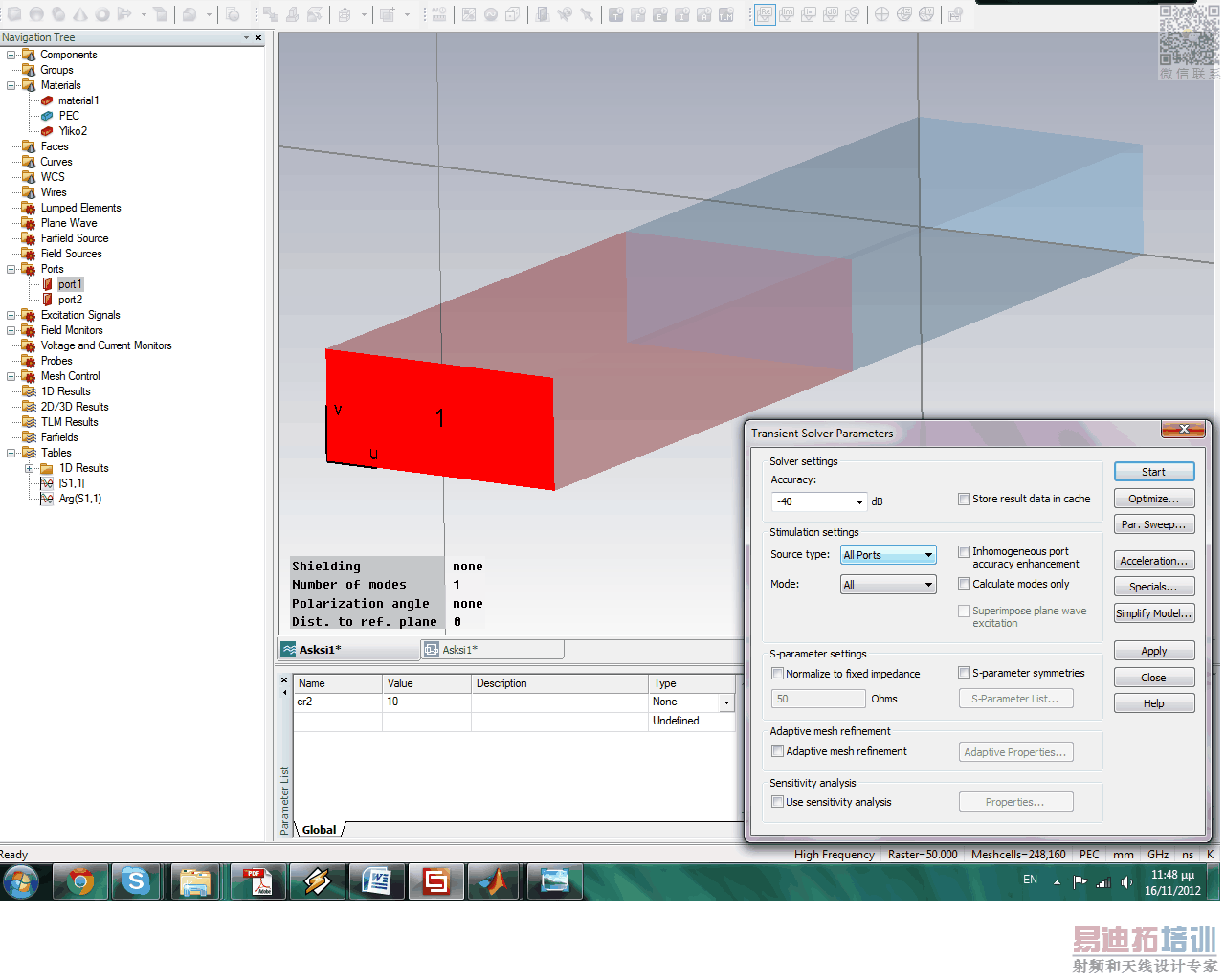Click the PEC material icon

47,116
